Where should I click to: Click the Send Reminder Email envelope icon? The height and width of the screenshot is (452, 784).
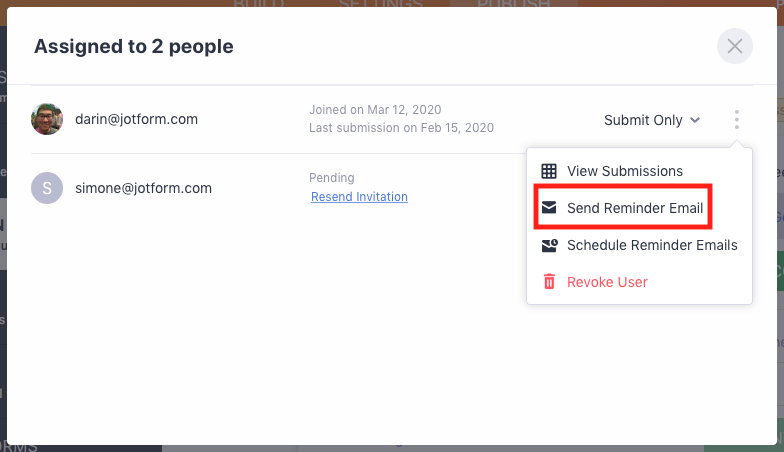[549, 208]
